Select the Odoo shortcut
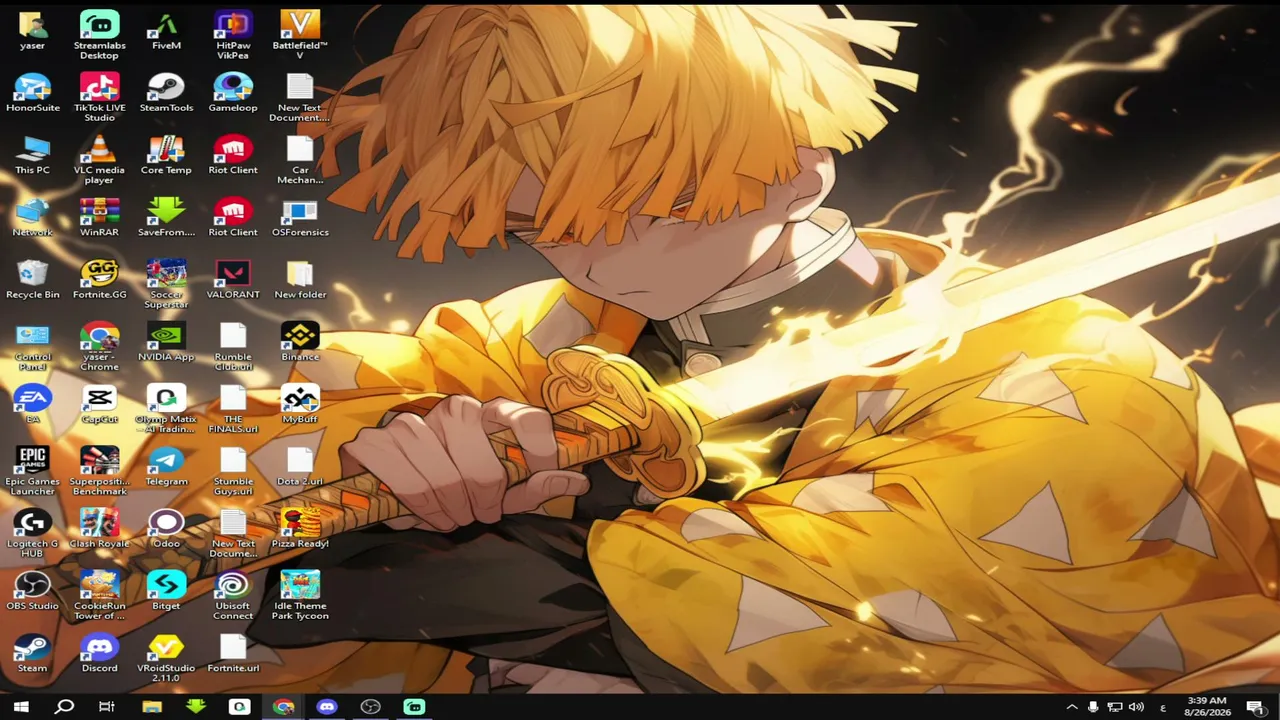Screen dimensions: 1280x720 tap(166, 527)
